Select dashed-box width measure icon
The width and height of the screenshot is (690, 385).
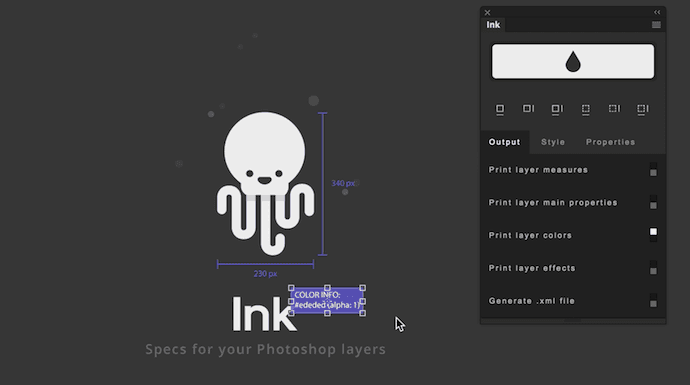(585, 110)
